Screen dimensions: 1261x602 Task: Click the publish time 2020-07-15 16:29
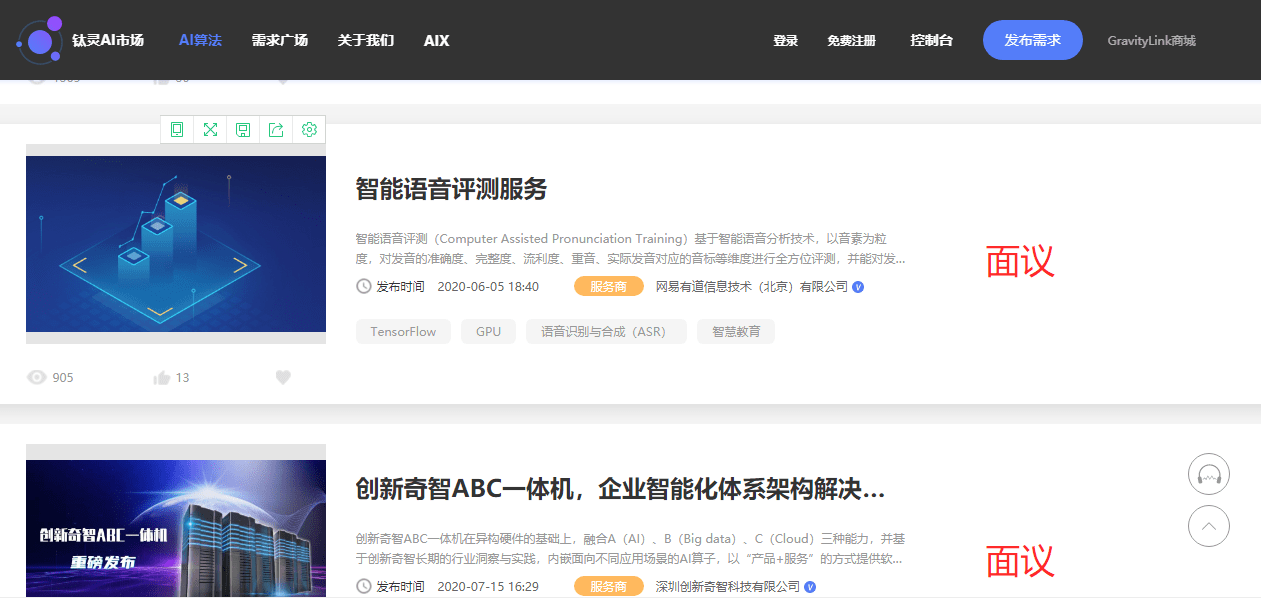pos(488,586)
